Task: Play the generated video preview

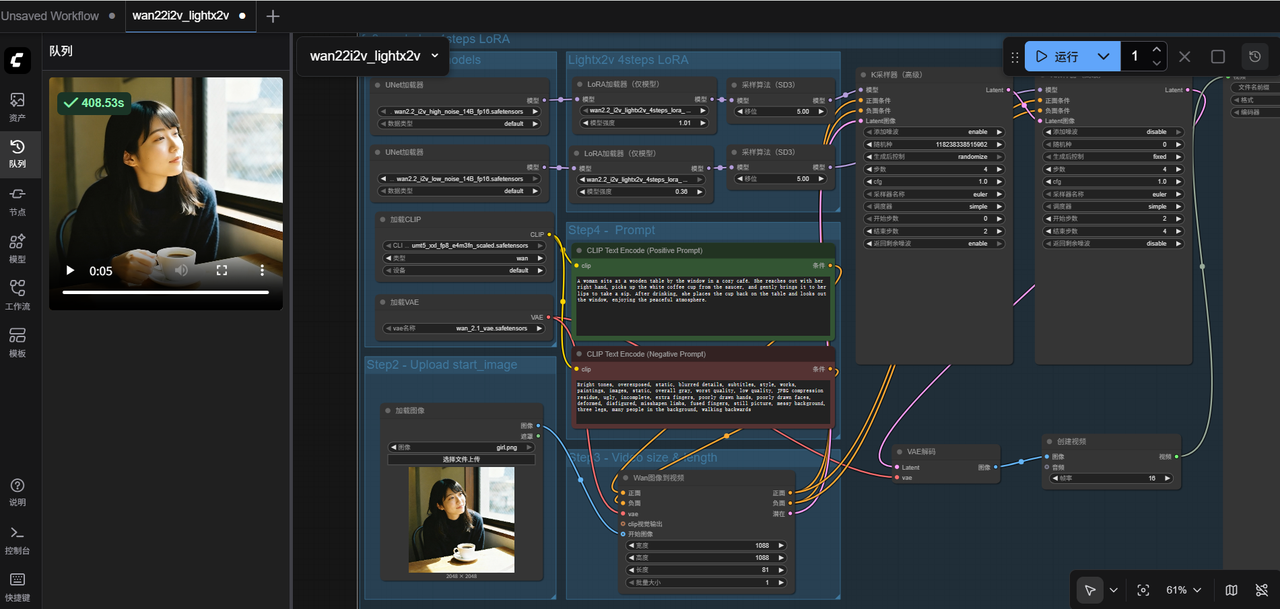Action: point(70,270)
